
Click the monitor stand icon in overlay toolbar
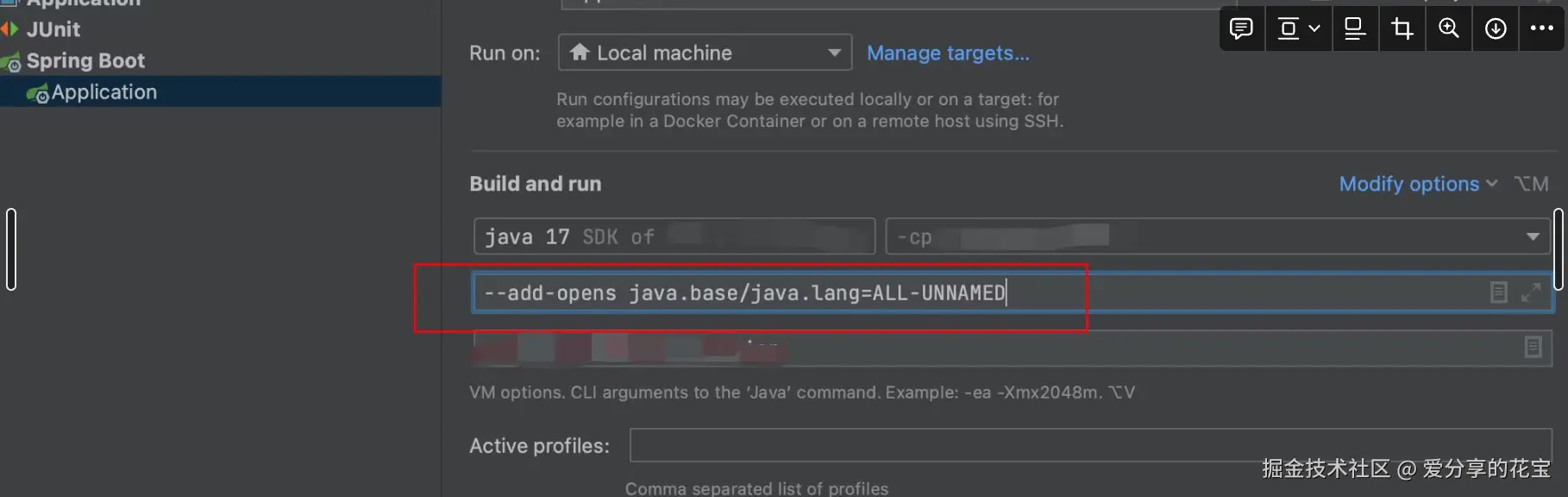pyautogui.click(x=1355, y=28)
